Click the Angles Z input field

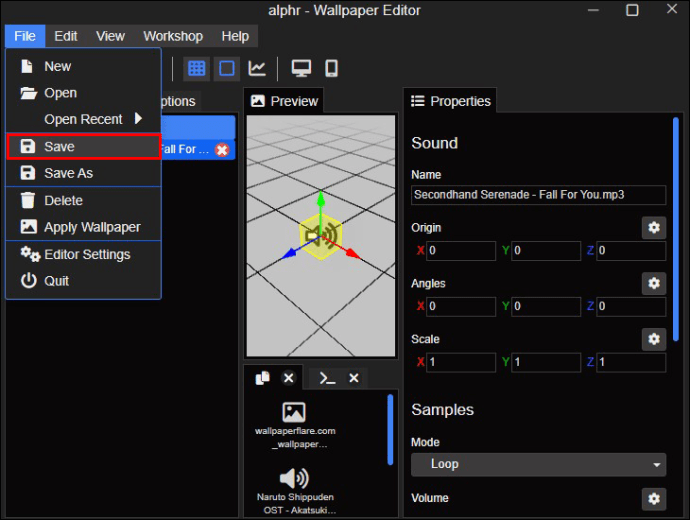[x=631, y=307]
